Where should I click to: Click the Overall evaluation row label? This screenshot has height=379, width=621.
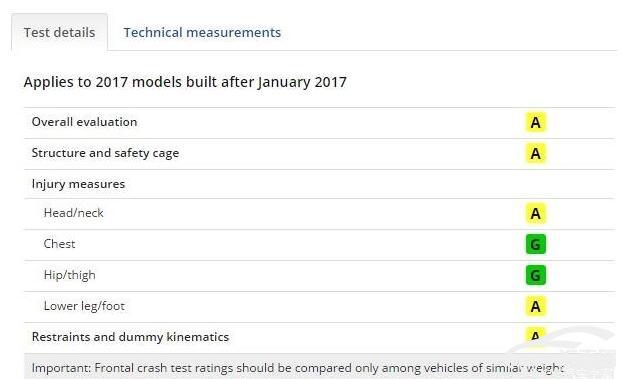[x=84, y=122]
